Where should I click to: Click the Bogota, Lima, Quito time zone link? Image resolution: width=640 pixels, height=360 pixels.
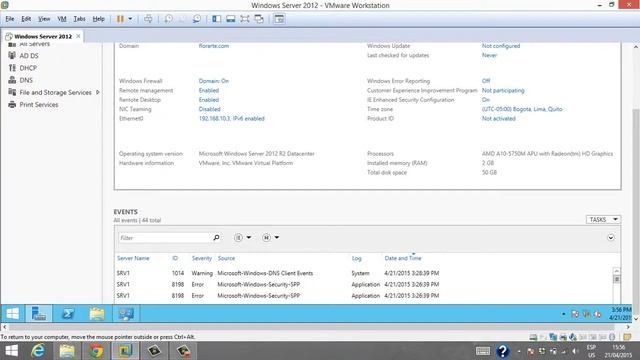pos(522,109)
